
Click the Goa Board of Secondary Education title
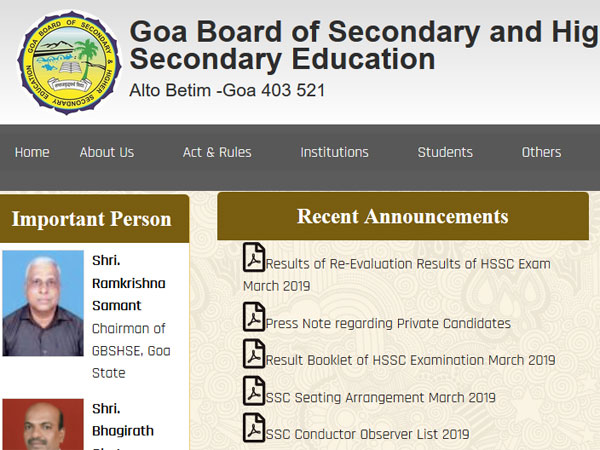tap(364, 45)
